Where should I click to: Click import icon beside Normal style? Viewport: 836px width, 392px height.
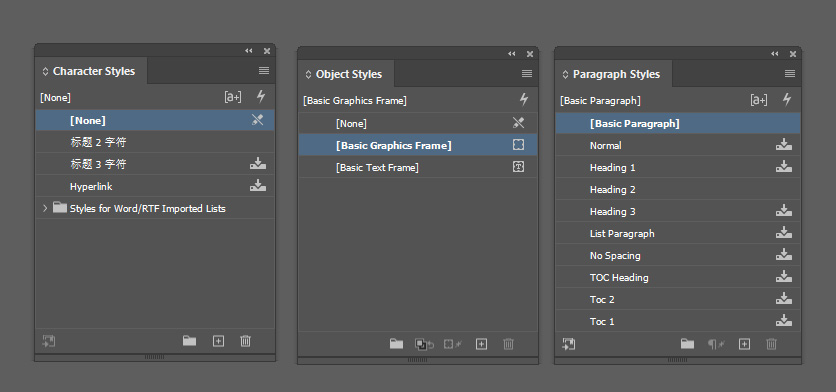(x=784, y=145)
